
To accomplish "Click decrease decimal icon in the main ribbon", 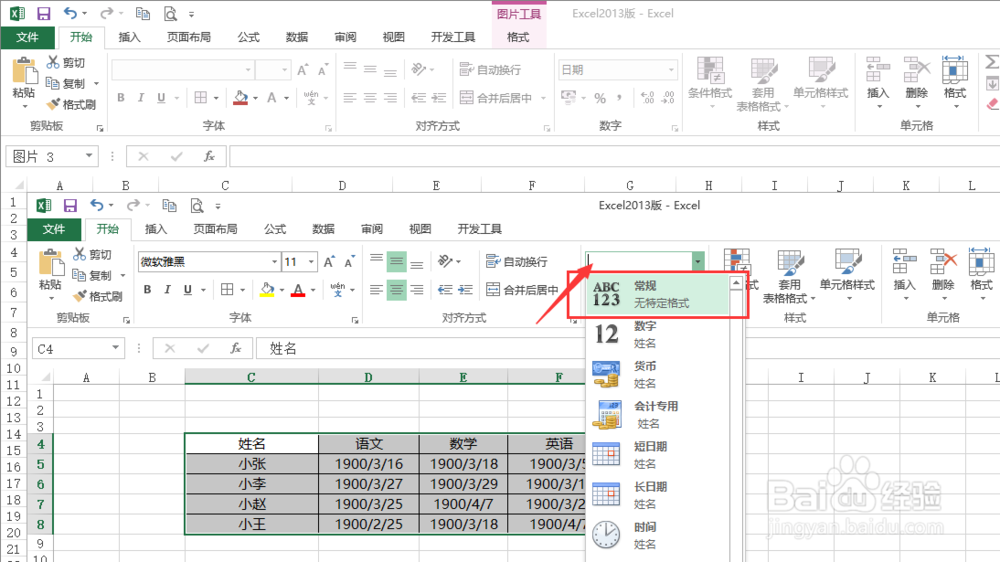I will [x=668, y=98].
